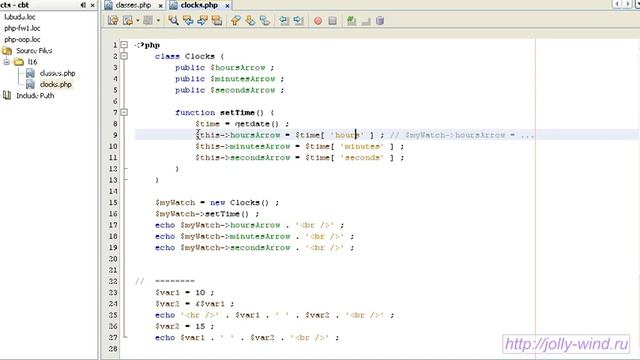The image size is (640, 360).
Task: Select the Include Path node
Action: (x=35, y=96)
